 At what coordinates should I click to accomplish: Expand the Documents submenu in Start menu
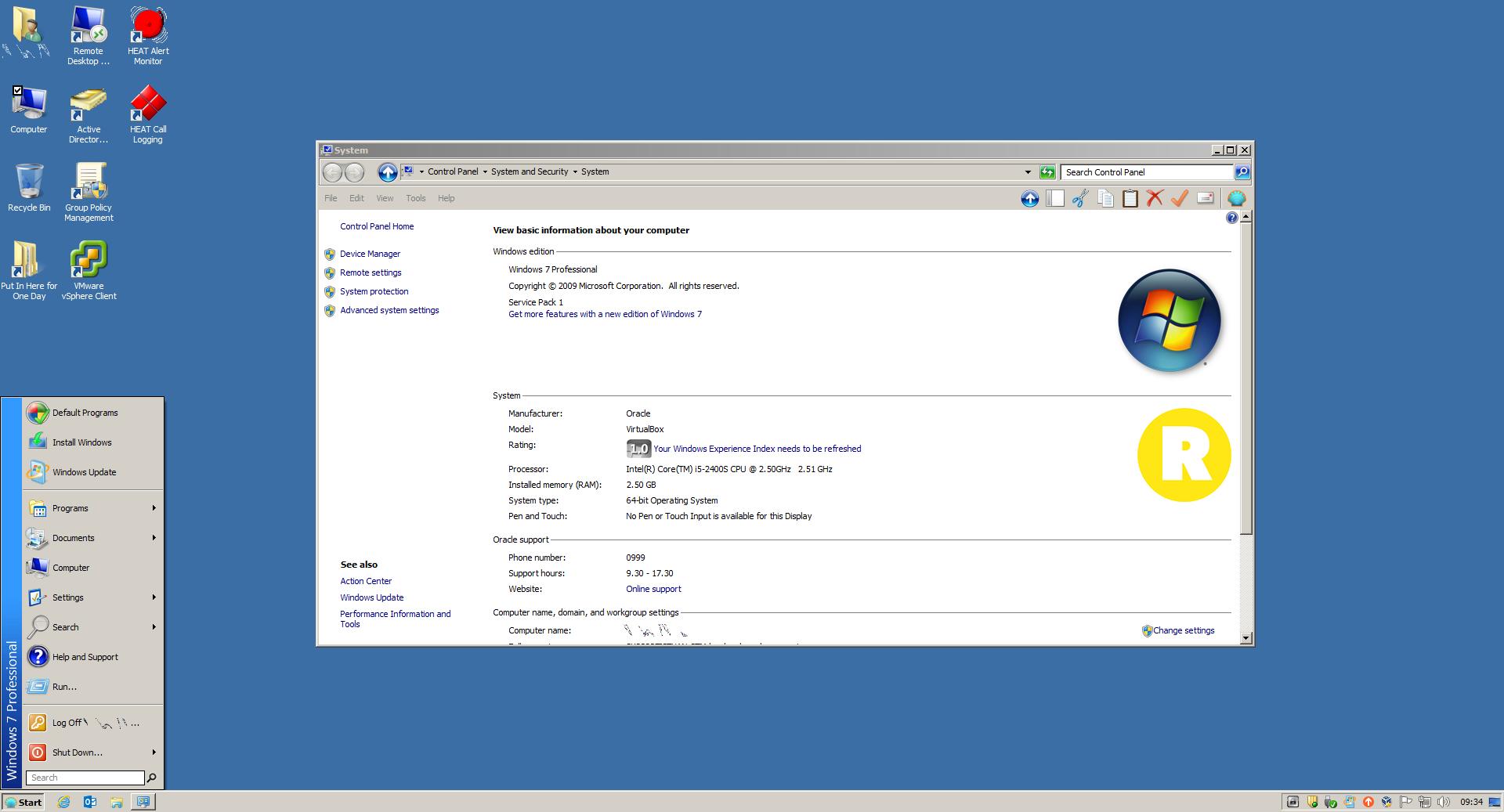(x=154, y=538)
